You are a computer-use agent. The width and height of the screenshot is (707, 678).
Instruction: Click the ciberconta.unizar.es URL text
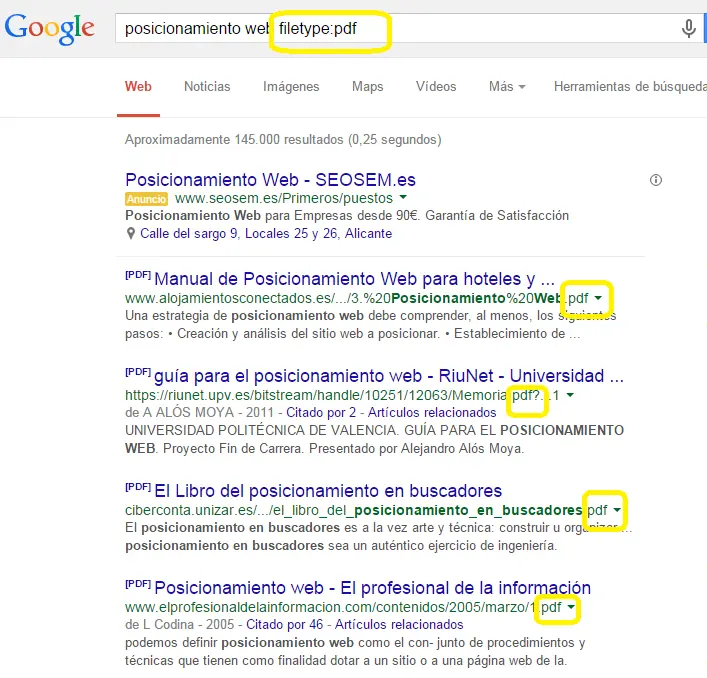click(x=367, y=510)
